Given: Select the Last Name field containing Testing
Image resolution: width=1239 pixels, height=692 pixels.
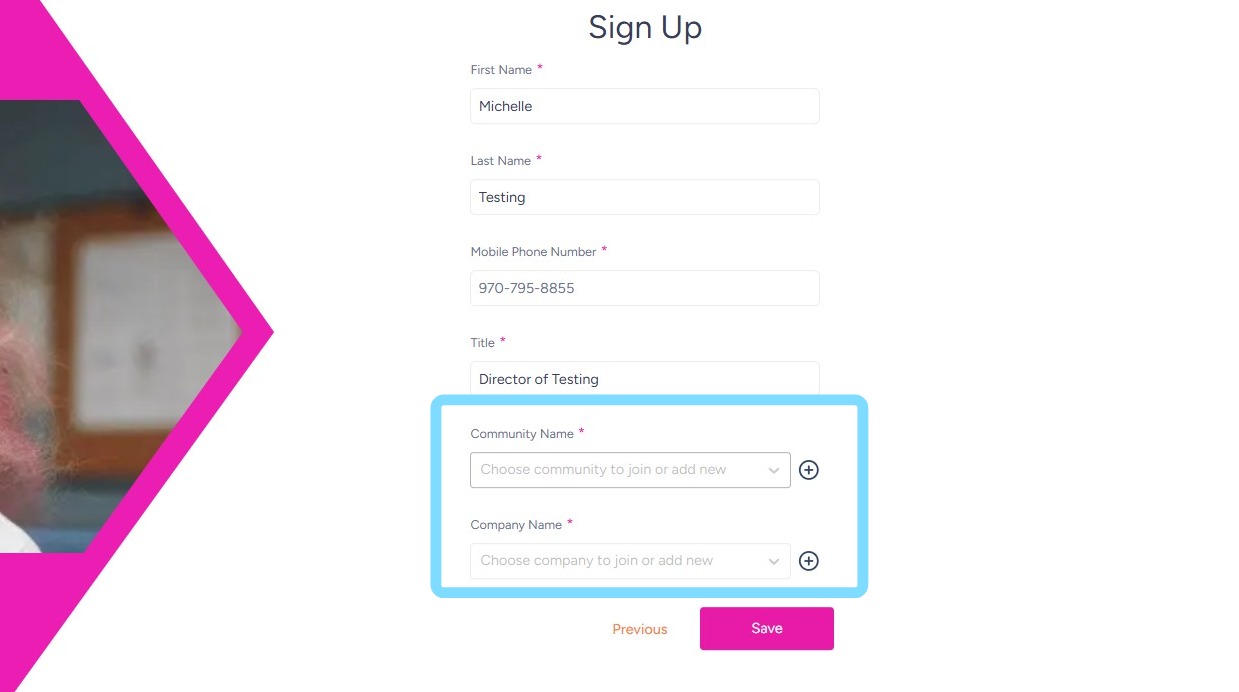Looking at the screenshot, I should point(644,197).
